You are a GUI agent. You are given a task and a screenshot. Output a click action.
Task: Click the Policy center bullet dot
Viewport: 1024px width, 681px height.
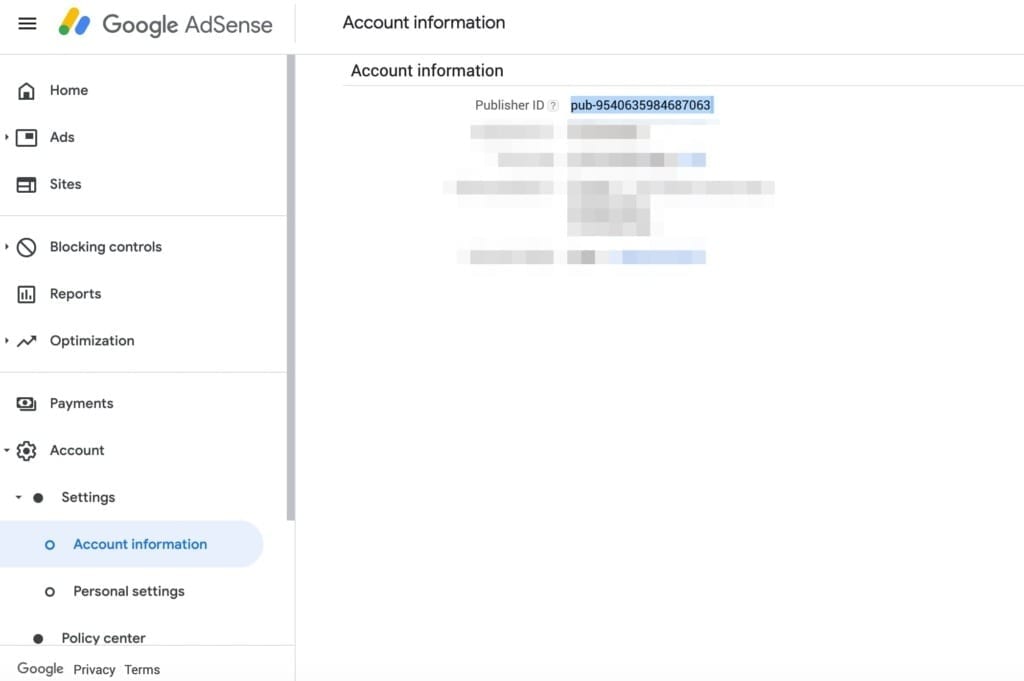38,639
